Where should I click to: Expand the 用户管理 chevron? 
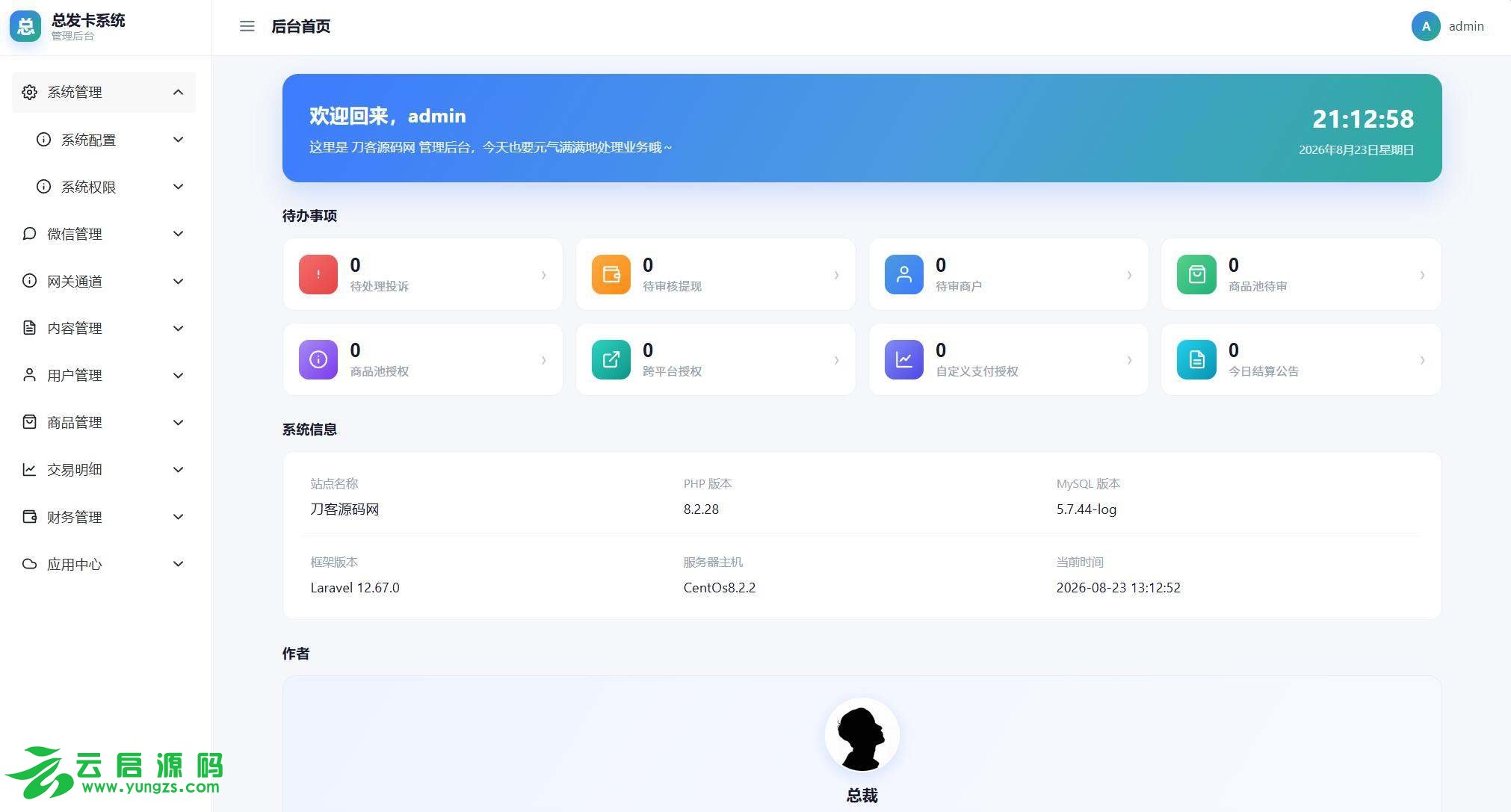(x=178, y=376)
